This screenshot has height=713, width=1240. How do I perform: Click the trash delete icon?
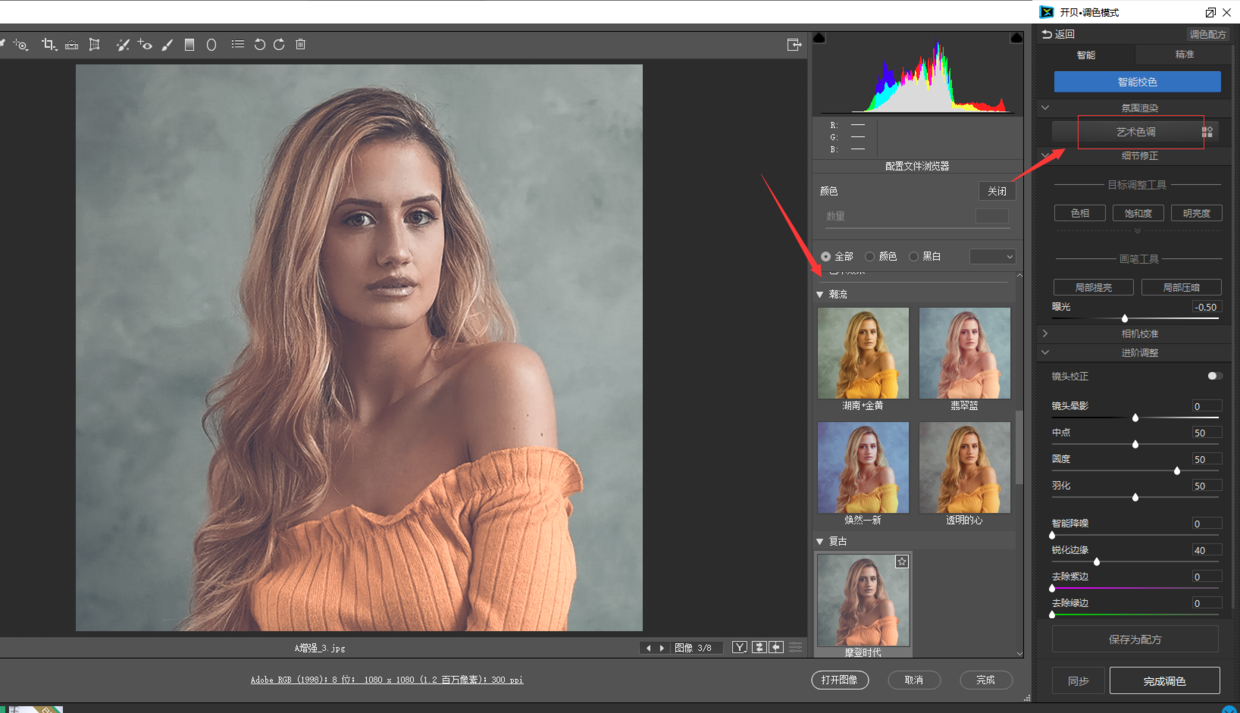coord(301,45)
